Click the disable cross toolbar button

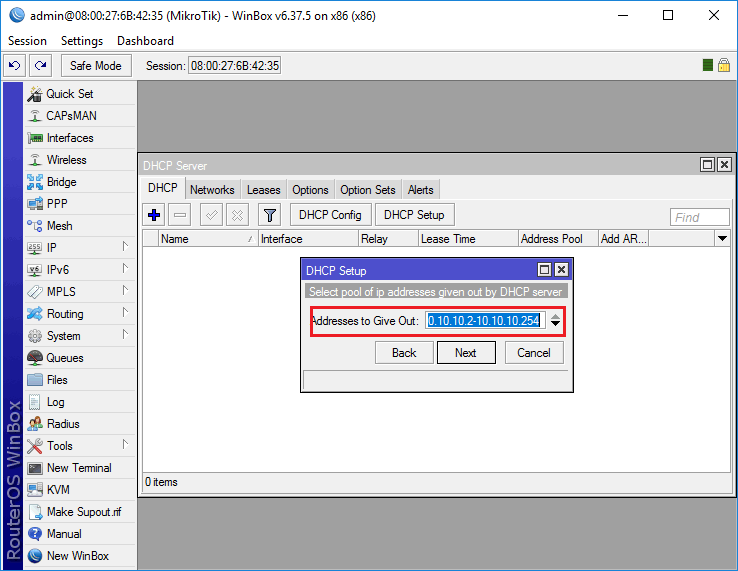(x=237, y=215)
